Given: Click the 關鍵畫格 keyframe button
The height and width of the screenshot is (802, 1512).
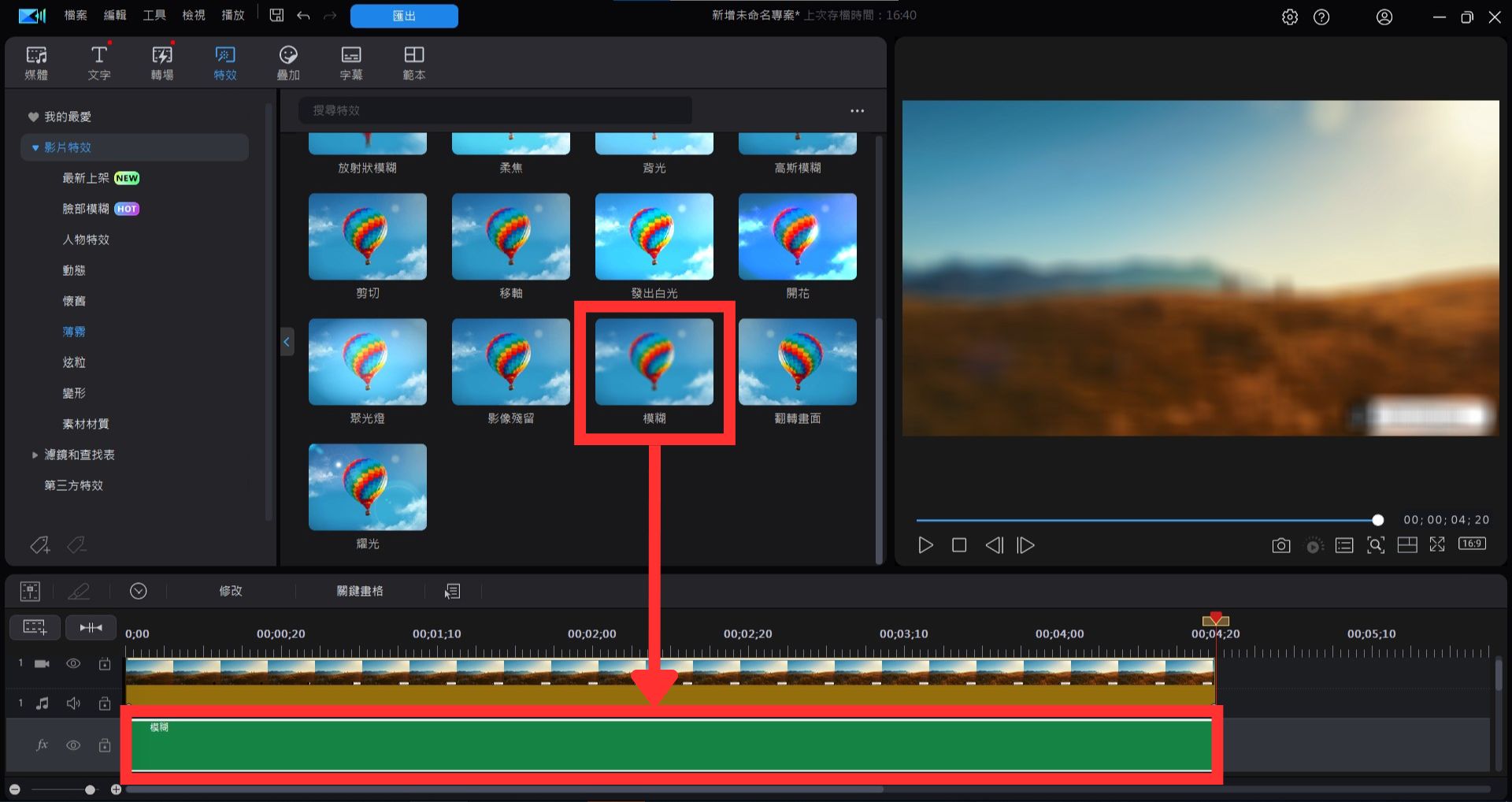Looking at the screenshot, I should [360, 591].
